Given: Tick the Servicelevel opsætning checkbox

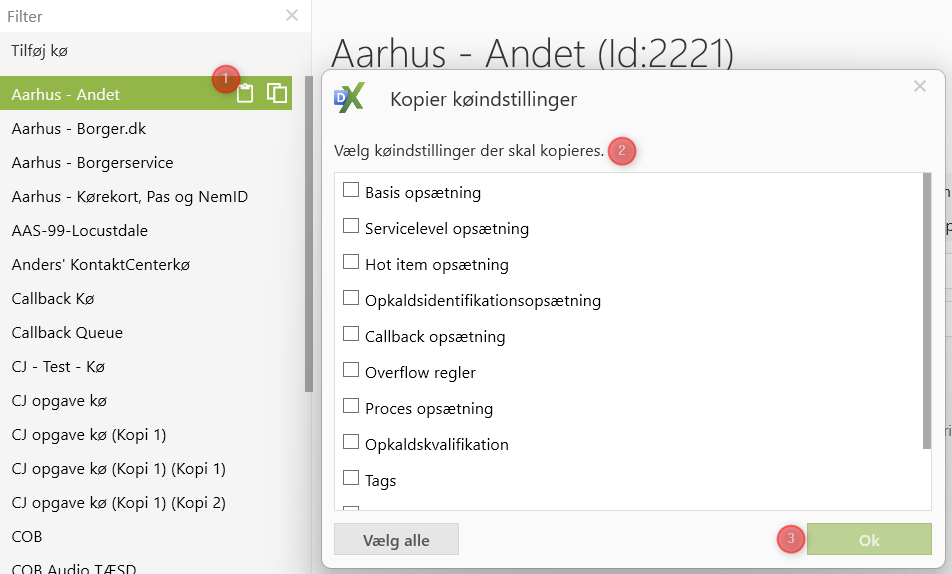Looking at the screenshot, I should pyautogui.click(x=351, y=227).
